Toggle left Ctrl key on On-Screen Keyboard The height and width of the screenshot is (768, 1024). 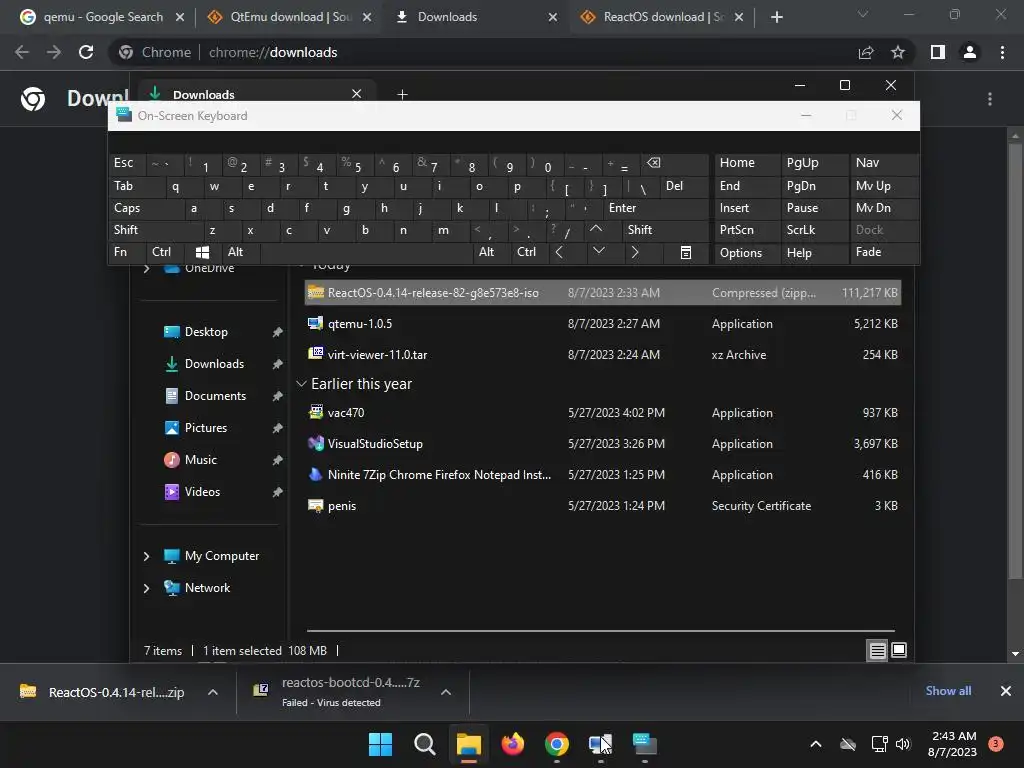pos(166,252)
